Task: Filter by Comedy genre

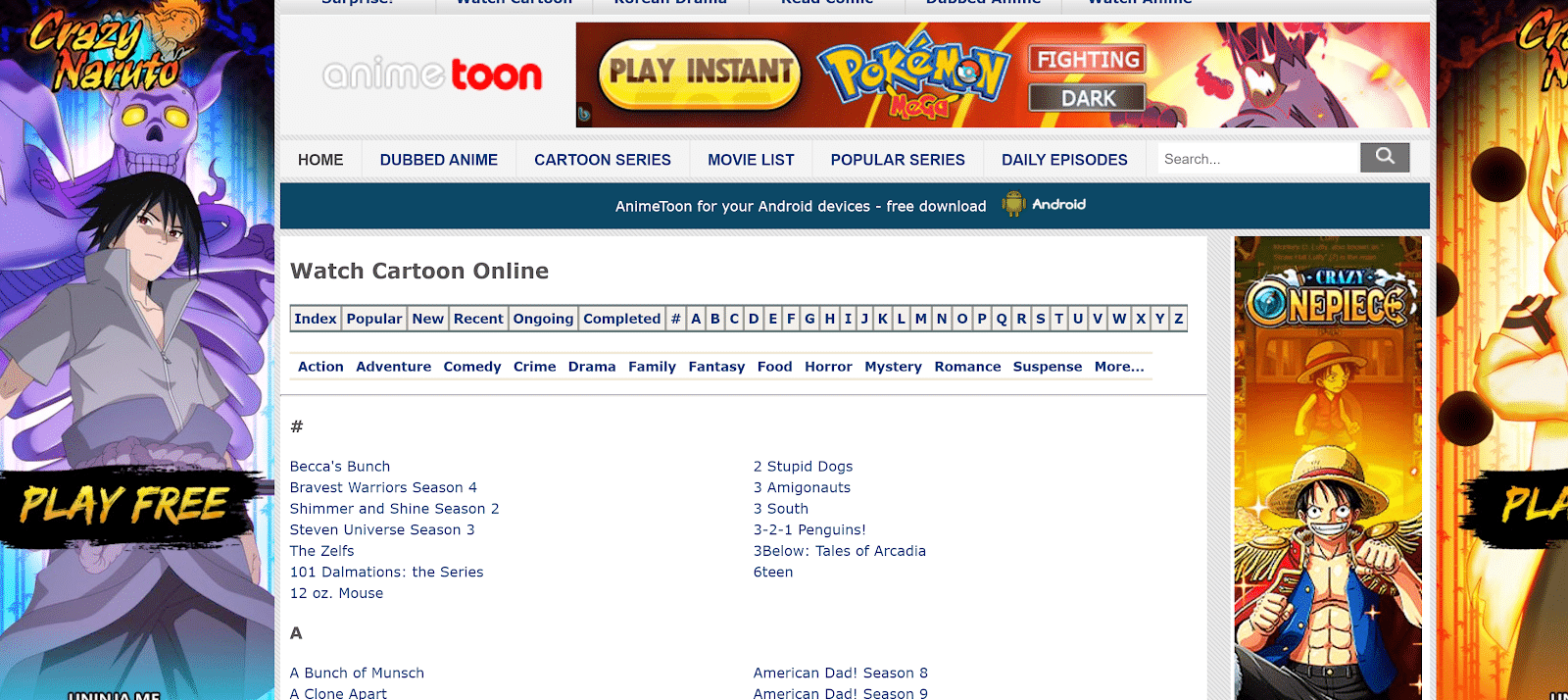Action: 472,367
